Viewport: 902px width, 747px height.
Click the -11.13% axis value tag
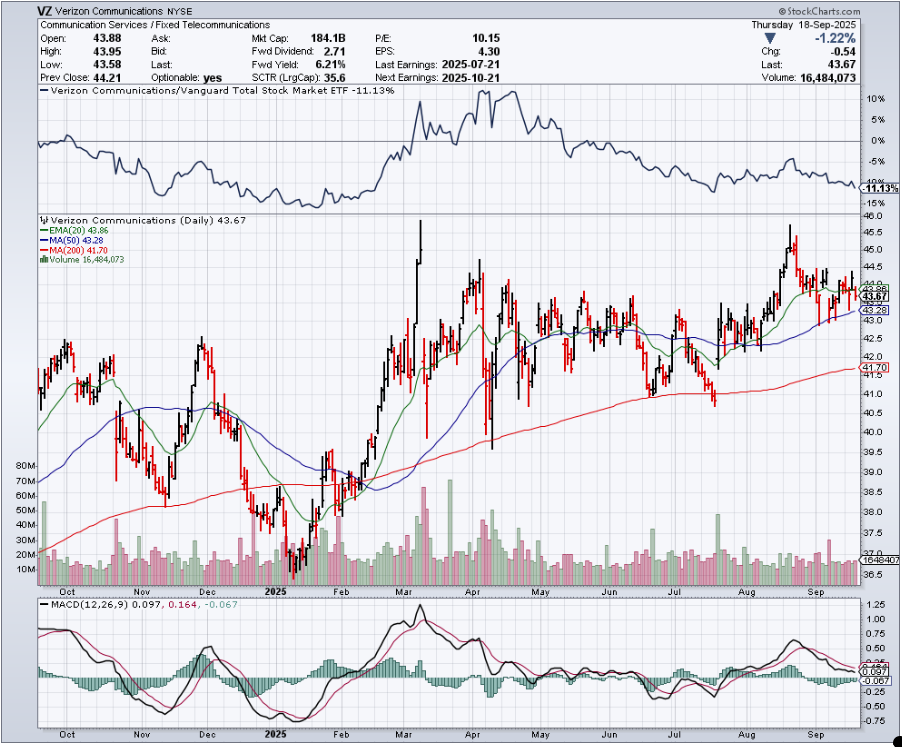878,189
